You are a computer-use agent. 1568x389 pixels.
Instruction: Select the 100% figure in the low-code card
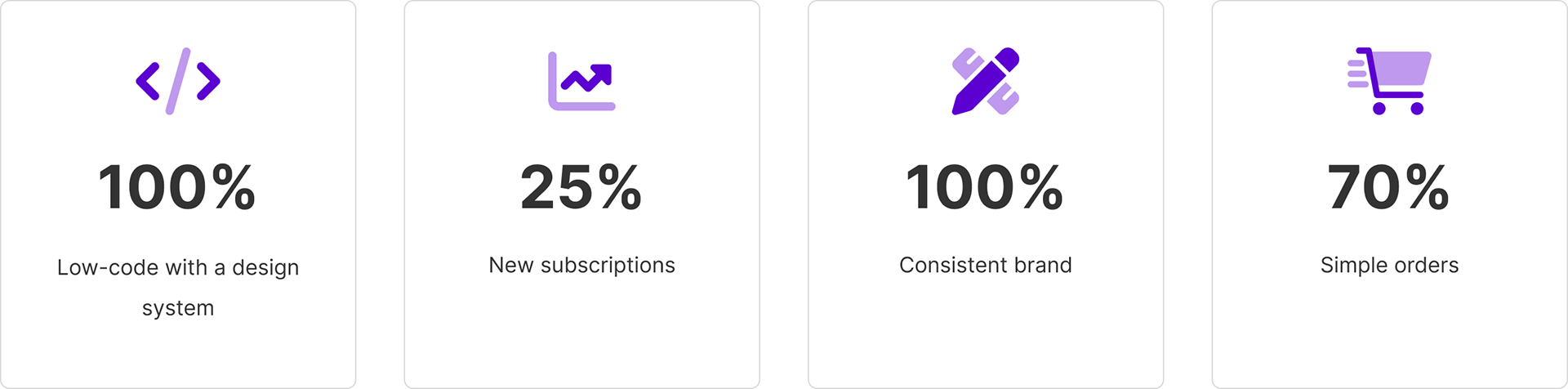(177, 188)
